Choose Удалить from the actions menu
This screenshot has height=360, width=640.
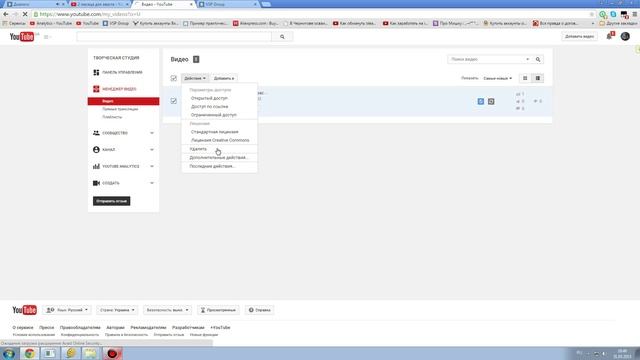pos(219,149)
